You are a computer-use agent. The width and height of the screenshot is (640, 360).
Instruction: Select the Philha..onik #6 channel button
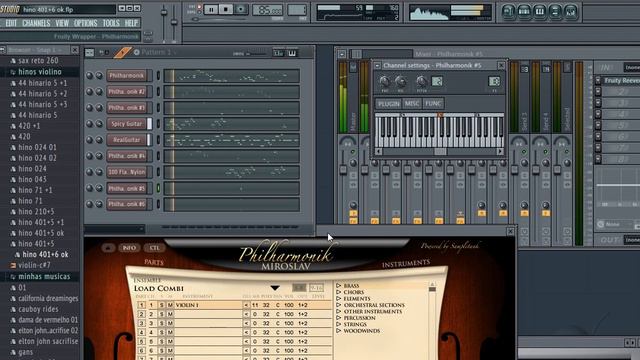(x=127, y=204)
